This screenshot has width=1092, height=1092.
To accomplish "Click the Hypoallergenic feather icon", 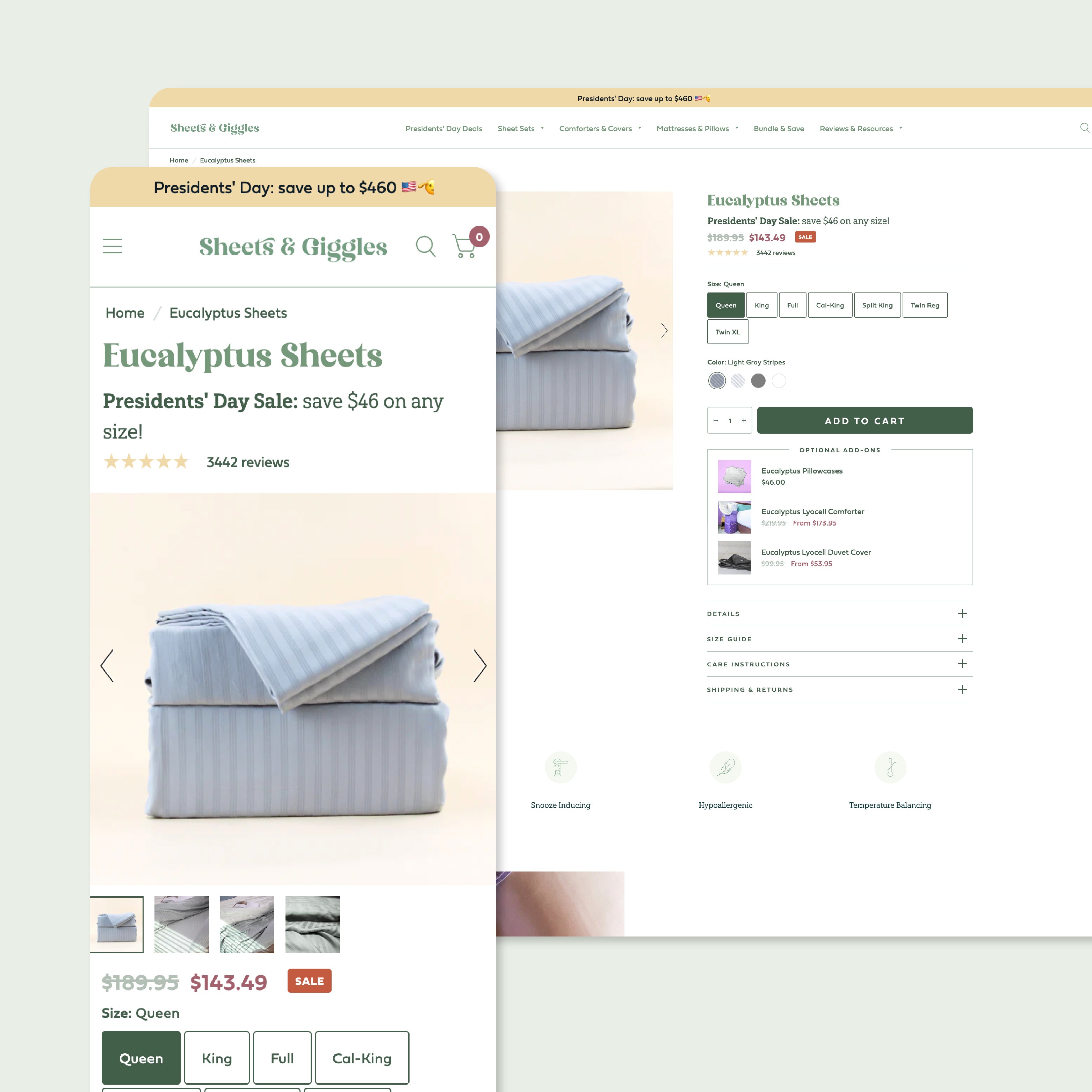I will coord(725,768).
